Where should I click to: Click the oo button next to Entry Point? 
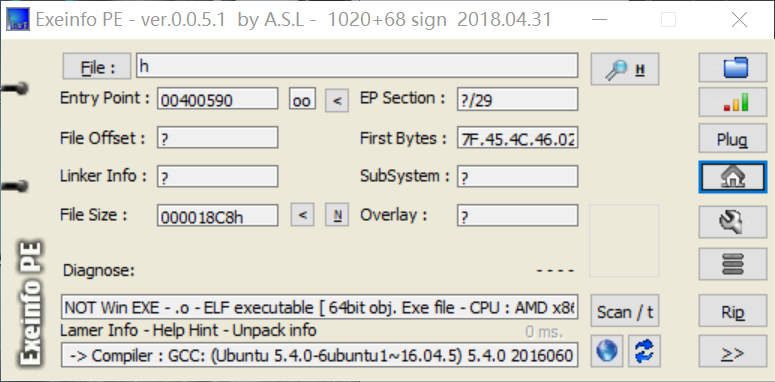[302, 100]
